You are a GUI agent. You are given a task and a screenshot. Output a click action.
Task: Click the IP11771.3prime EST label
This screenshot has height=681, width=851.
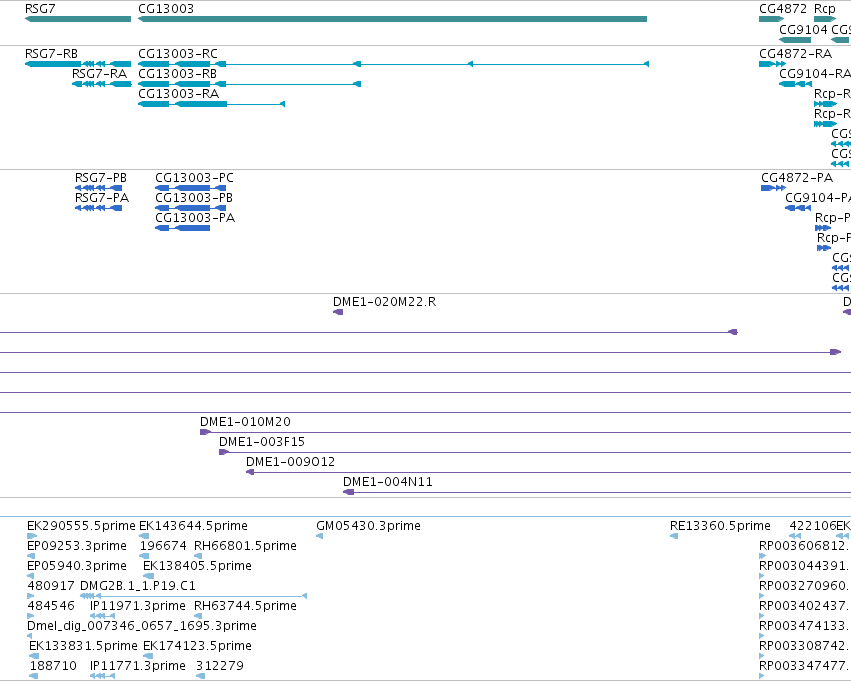[x=138, y=666]
